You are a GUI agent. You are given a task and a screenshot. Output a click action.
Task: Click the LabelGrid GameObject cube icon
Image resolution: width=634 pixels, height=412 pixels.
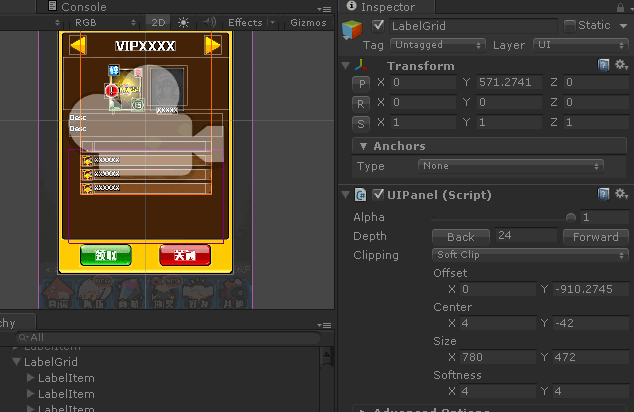352,30
